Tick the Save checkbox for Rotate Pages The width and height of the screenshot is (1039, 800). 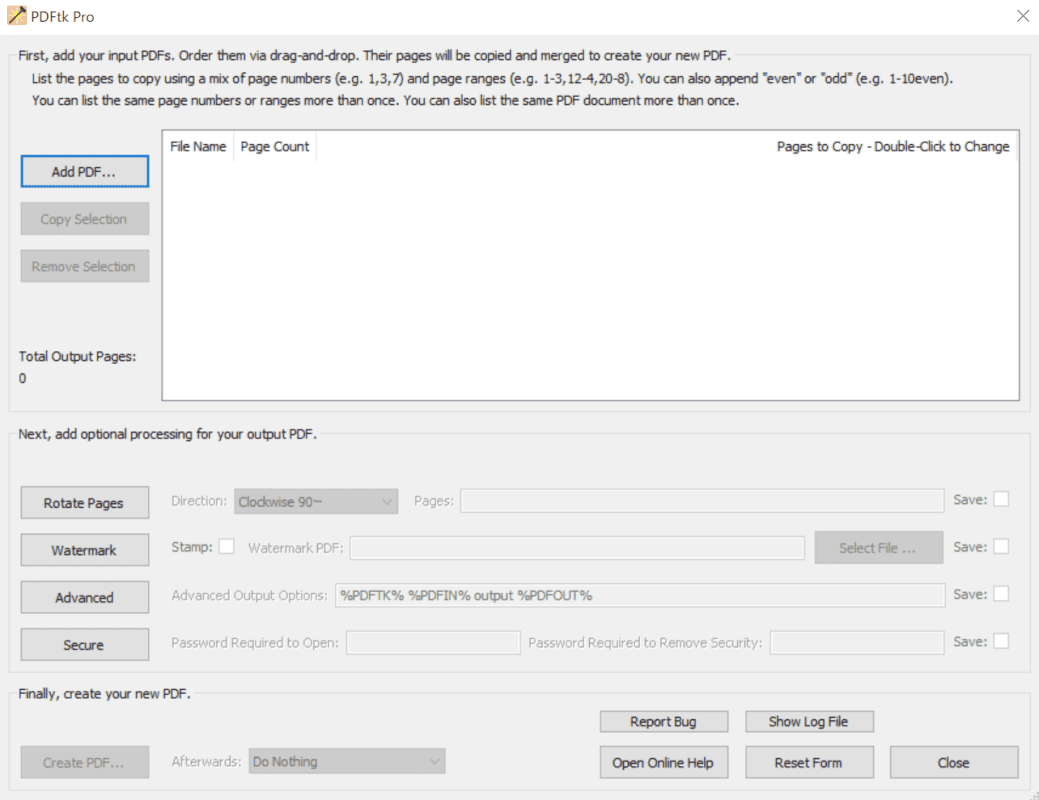point(1001,499)
